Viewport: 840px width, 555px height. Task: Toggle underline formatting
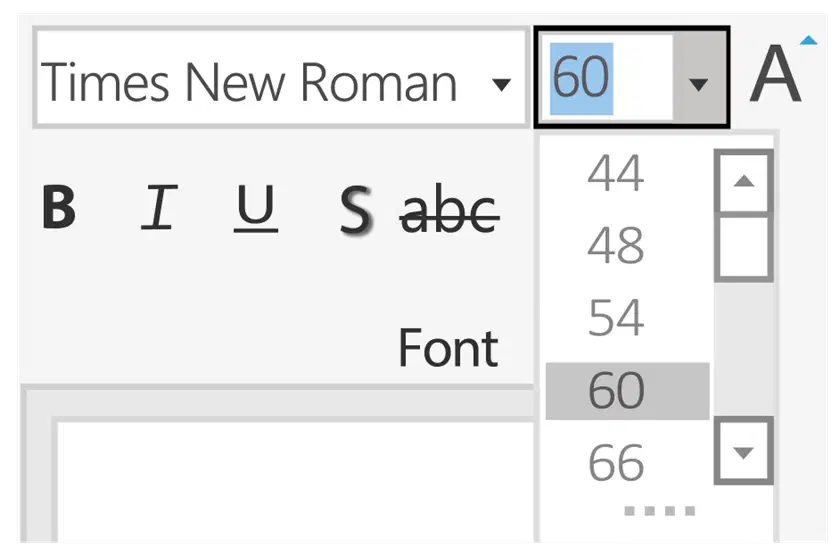[x=256, y=208]
